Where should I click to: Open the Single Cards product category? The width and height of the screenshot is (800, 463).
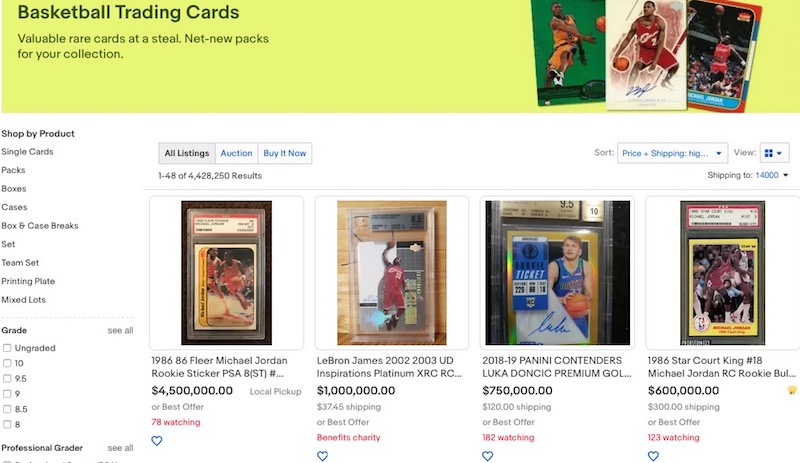[27, 152]
